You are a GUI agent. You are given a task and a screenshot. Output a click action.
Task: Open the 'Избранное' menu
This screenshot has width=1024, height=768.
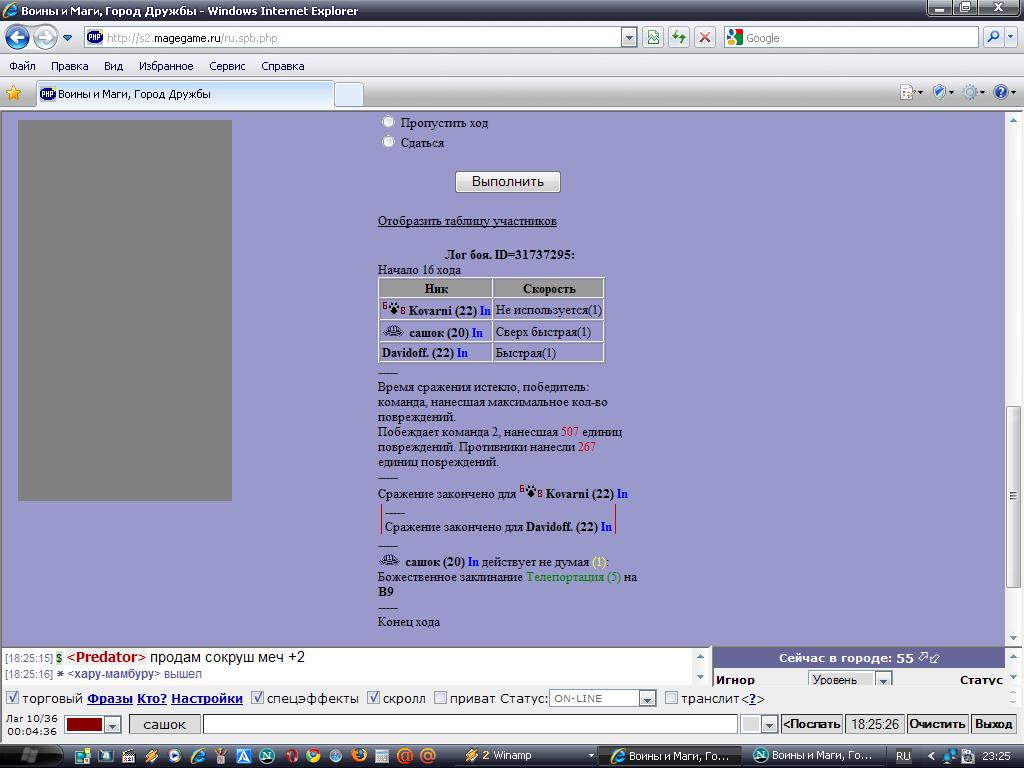pos(166,66)
